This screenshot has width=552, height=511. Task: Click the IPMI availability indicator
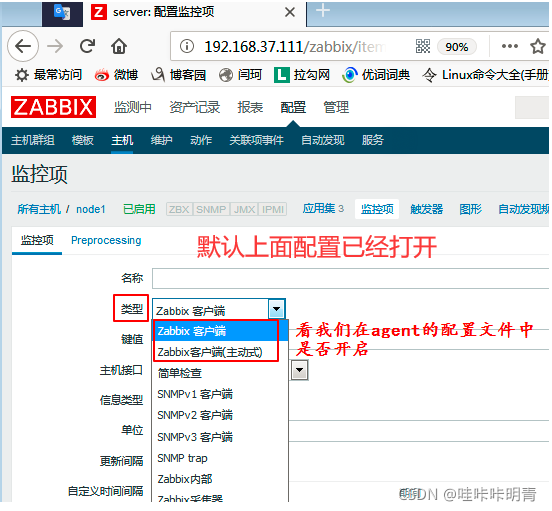[x=272, y=209]
